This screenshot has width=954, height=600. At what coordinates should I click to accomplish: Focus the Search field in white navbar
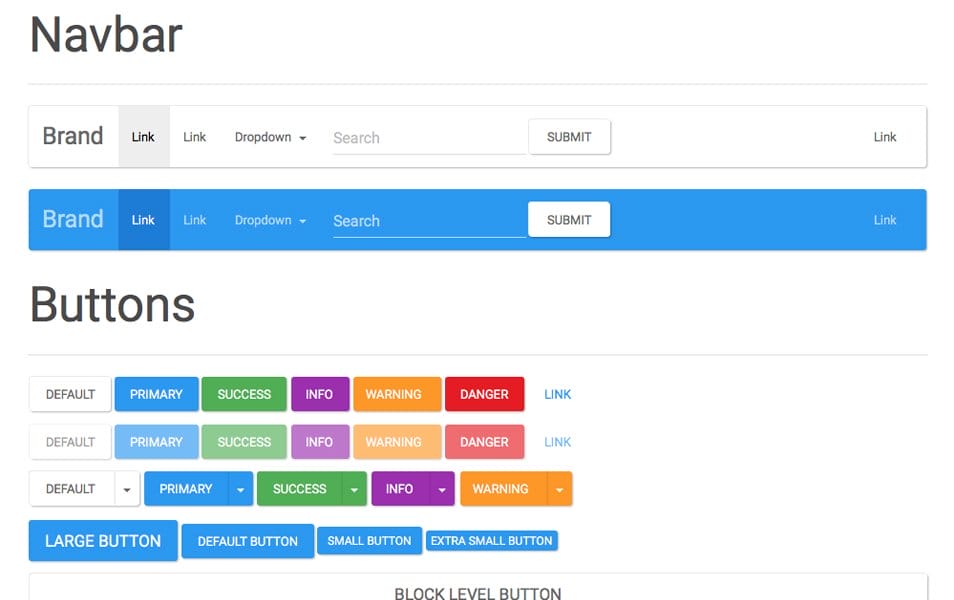(x=428, y=138)
